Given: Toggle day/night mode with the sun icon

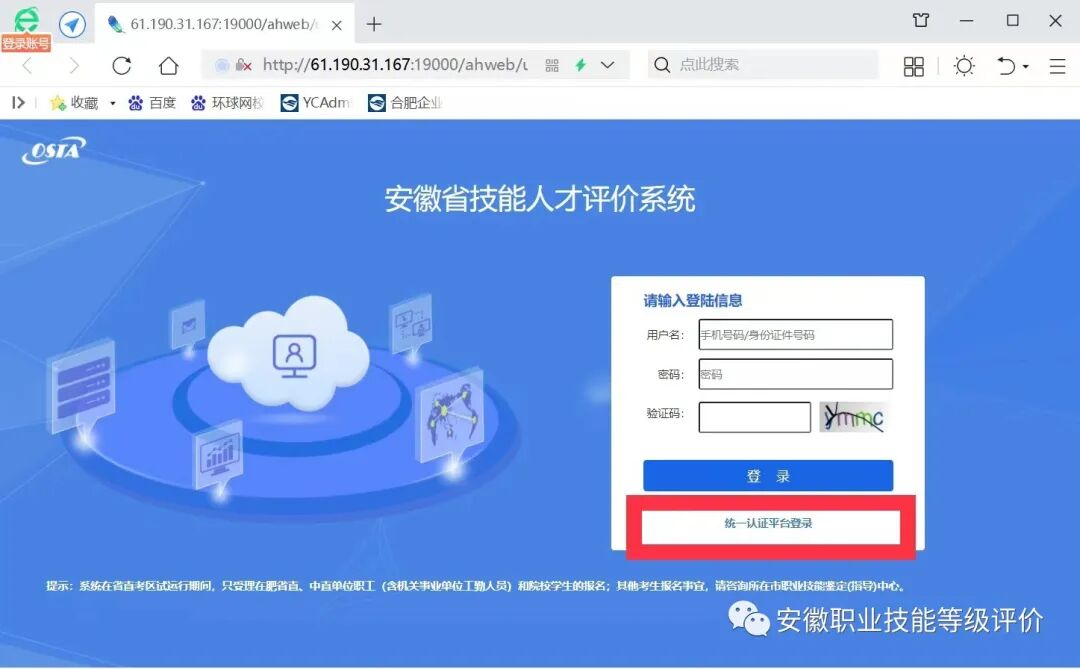Looking at the screenshot, I should (964, 64).
